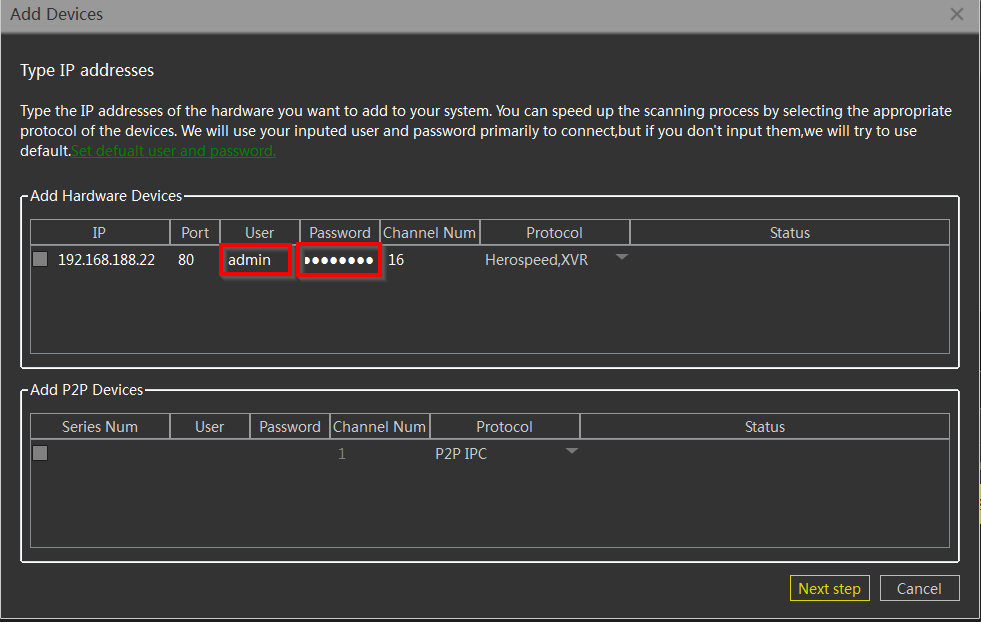The image size is (981, 622).
Task: Click the Herospeed,XVR protocol text
Action: (536, 260)
